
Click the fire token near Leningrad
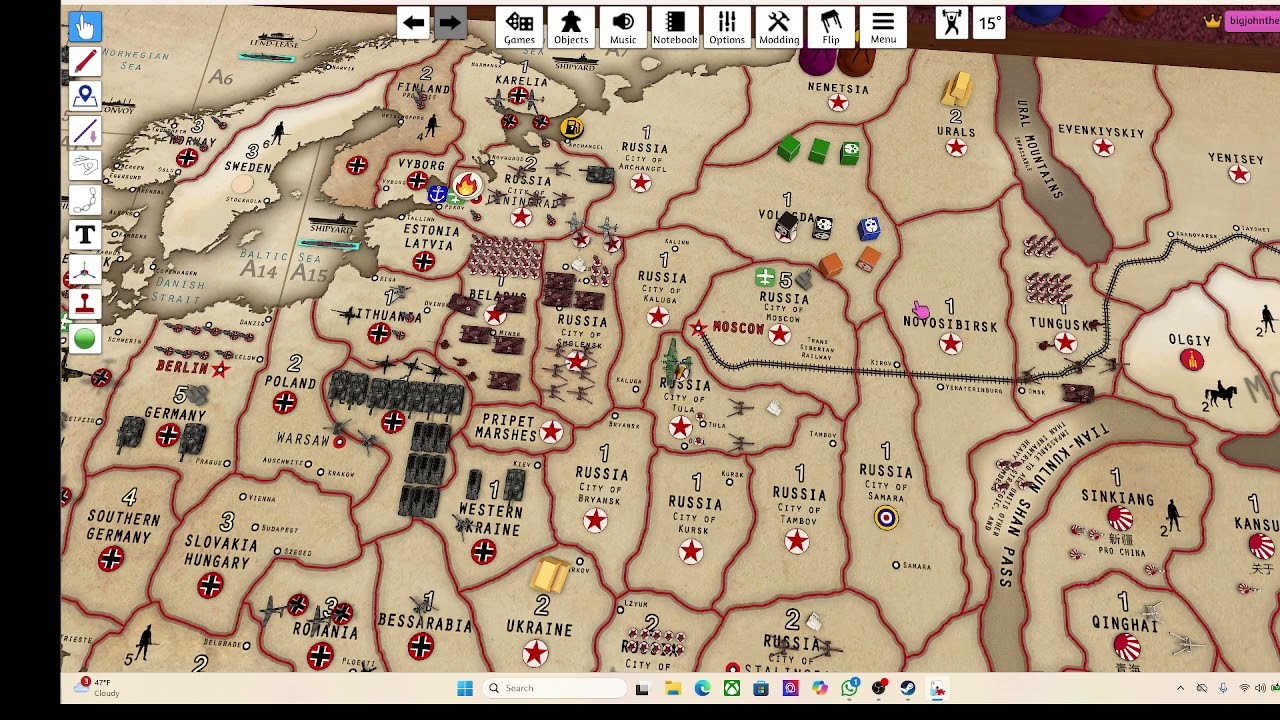click(466, 186)
